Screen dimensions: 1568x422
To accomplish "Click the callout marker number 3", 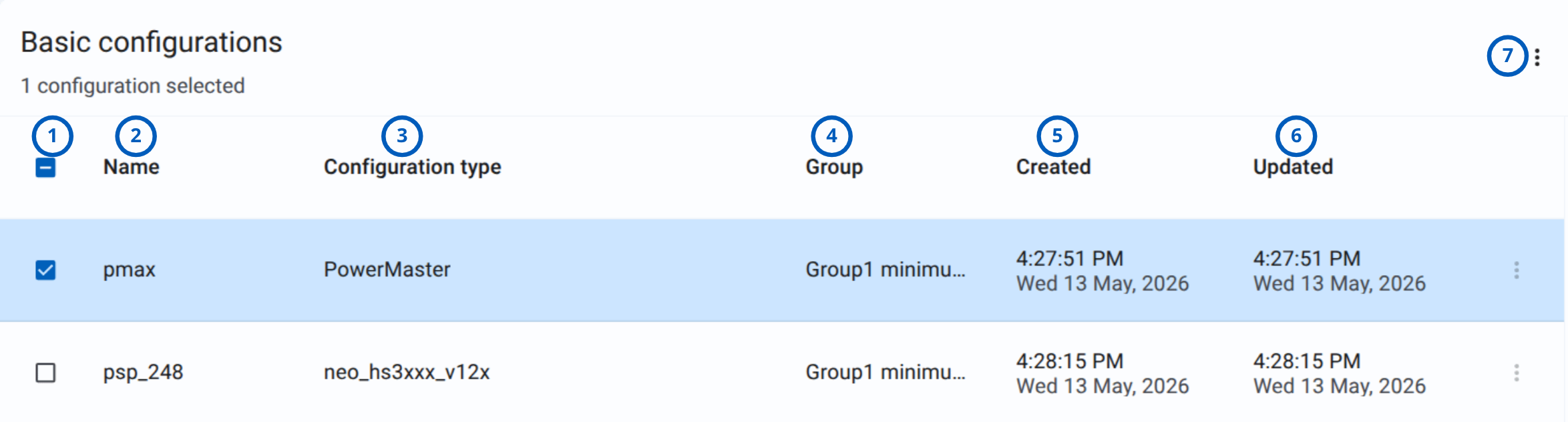I will pos(401,136).
